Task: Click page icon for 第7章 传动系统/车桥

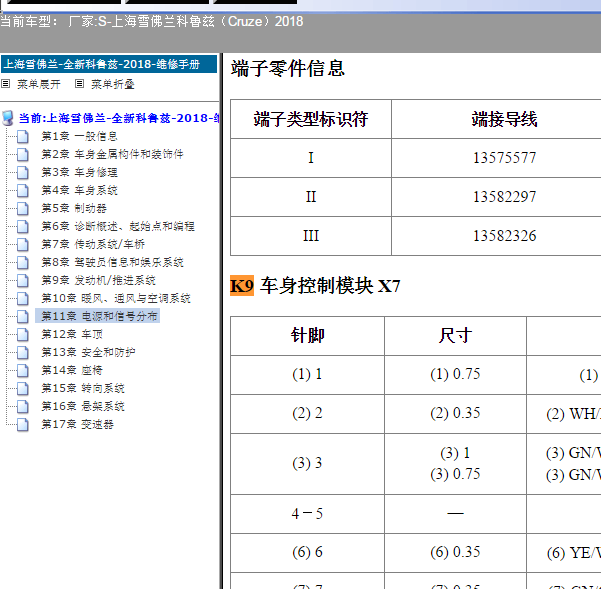Action: (x=23, y=244)
